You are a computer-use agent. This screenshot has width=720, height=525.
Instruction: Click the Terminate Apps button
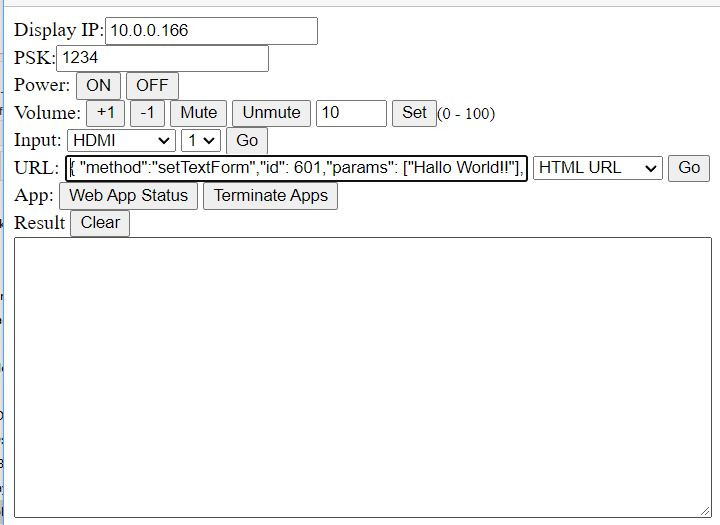270,196
